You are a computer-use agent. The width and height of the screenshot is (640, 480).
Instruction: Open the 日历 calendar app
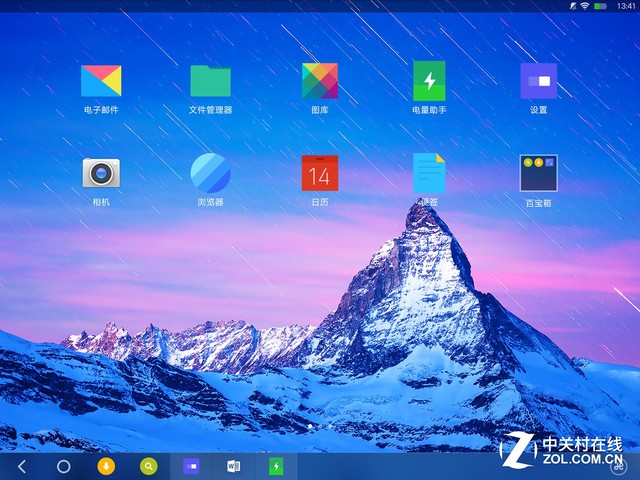tap(320, 173)
